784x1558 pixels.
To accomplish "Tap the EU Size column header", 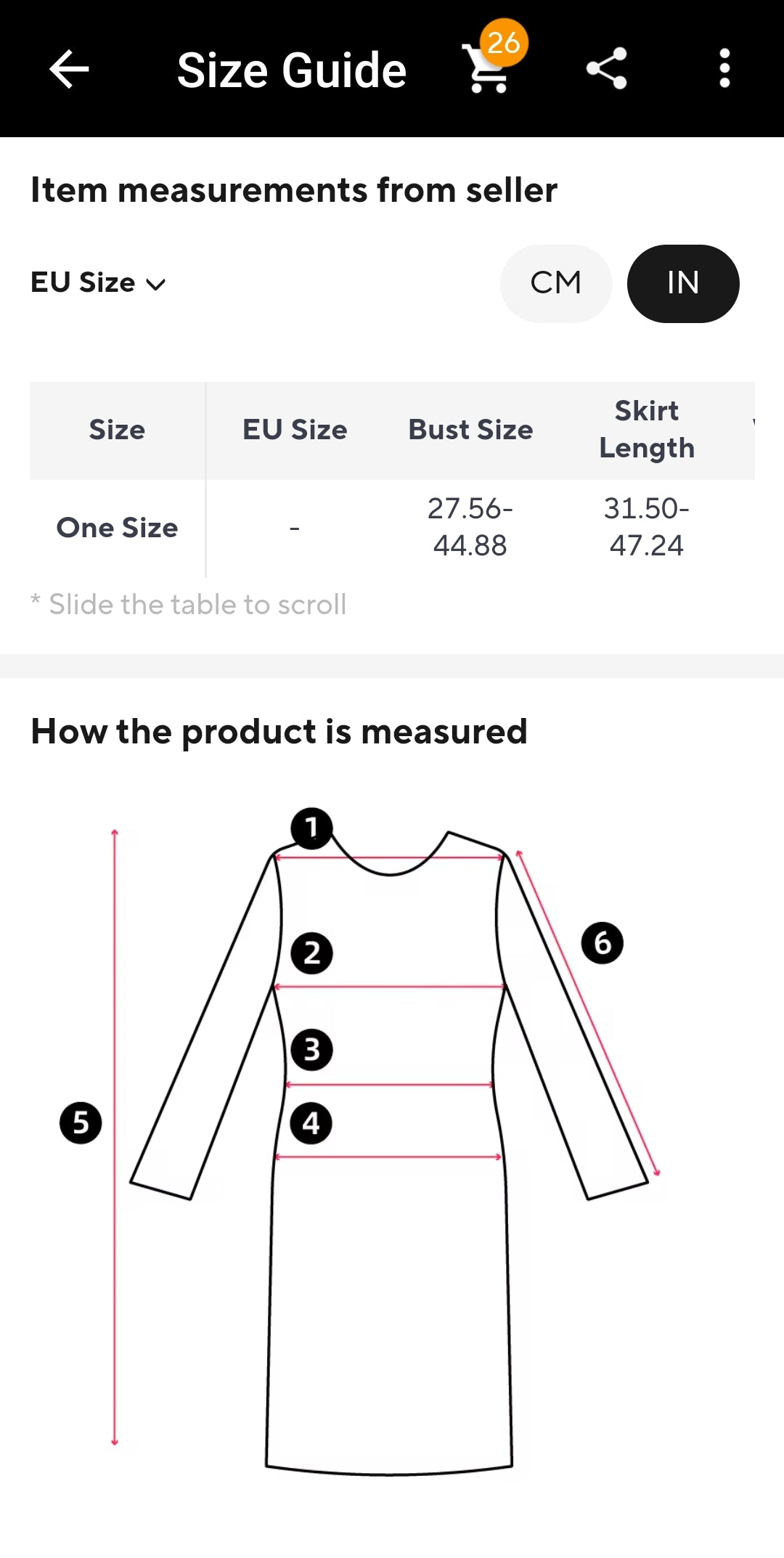I will [295, 430].
